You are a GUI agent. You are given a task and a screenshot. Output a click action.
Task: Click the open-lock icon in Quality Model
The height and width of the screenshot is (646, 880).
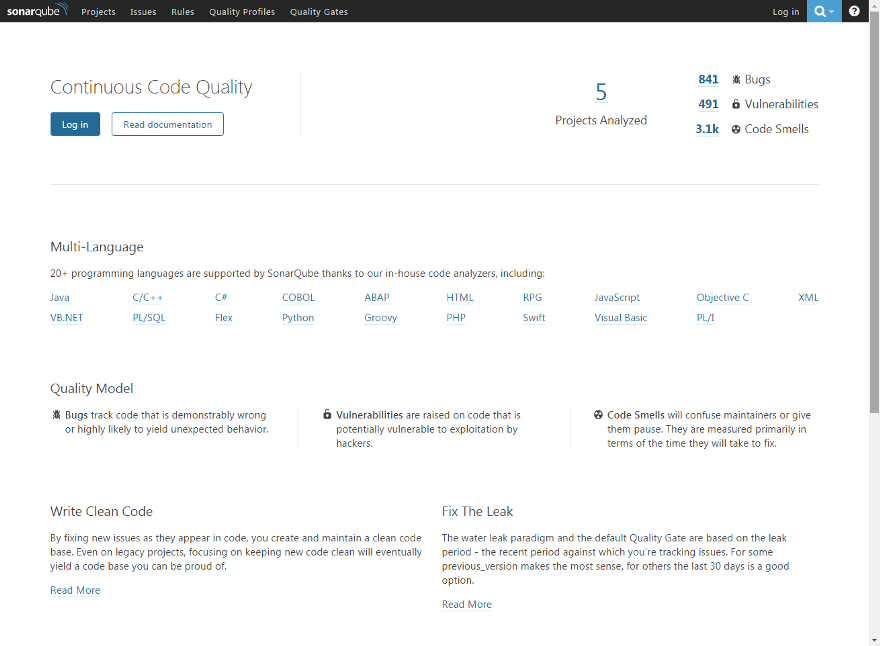[327, 415]
